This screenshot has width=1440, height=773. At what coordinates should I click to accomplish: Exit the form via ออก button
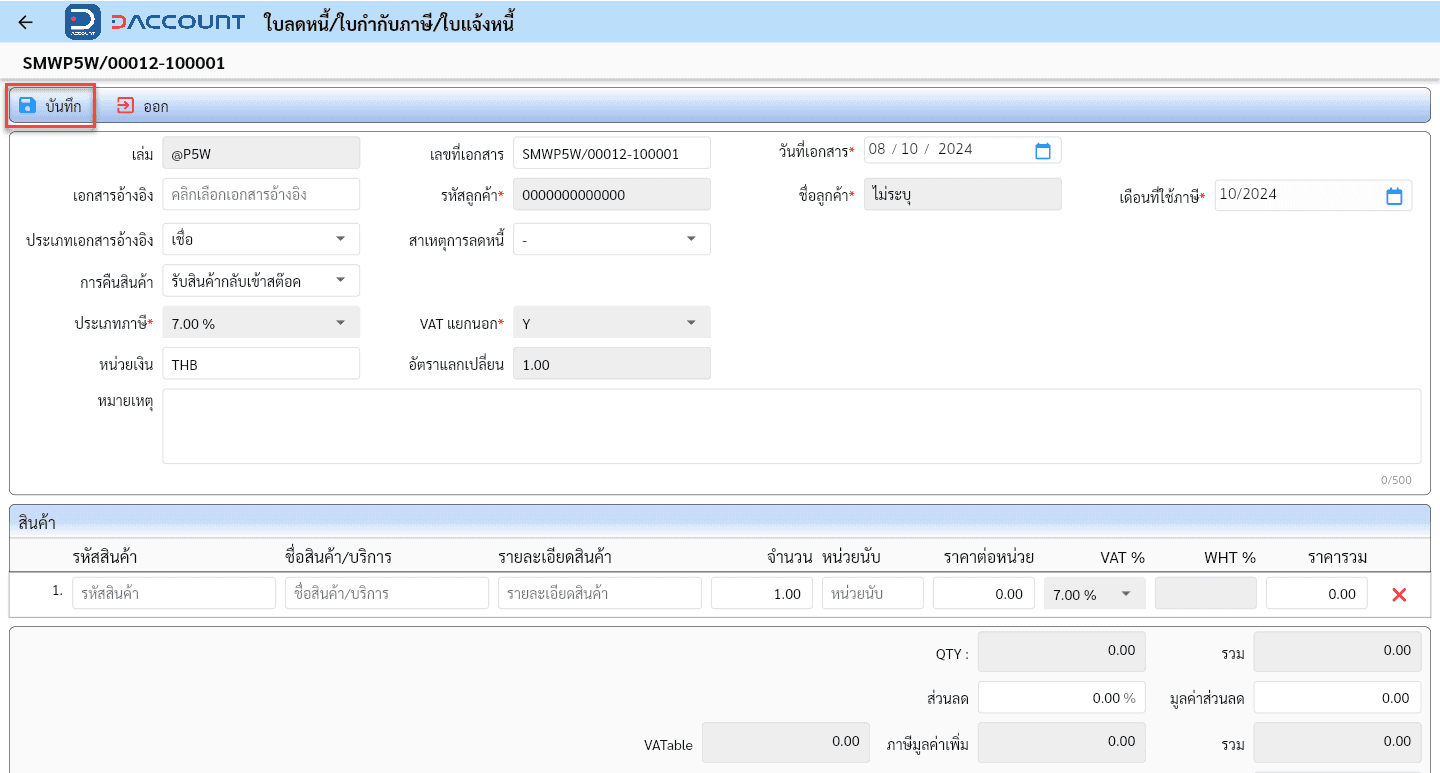pyautogui.click(x=142, y=106)
